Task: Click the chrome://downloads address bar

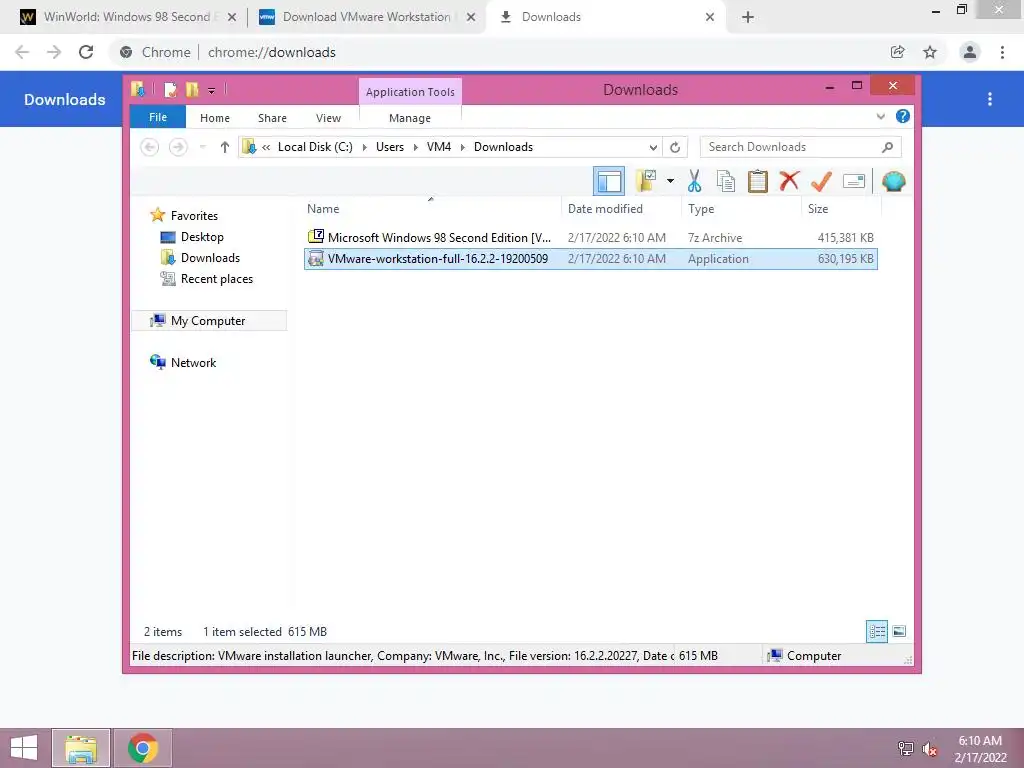Action: tap(496, 52)
